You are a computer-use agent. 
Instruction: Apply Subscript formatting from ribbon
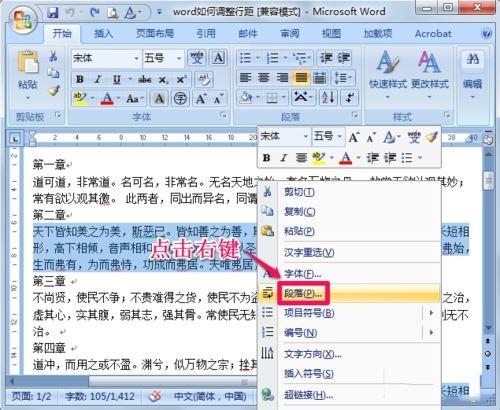pyautogui.click(x=163, y=80)
